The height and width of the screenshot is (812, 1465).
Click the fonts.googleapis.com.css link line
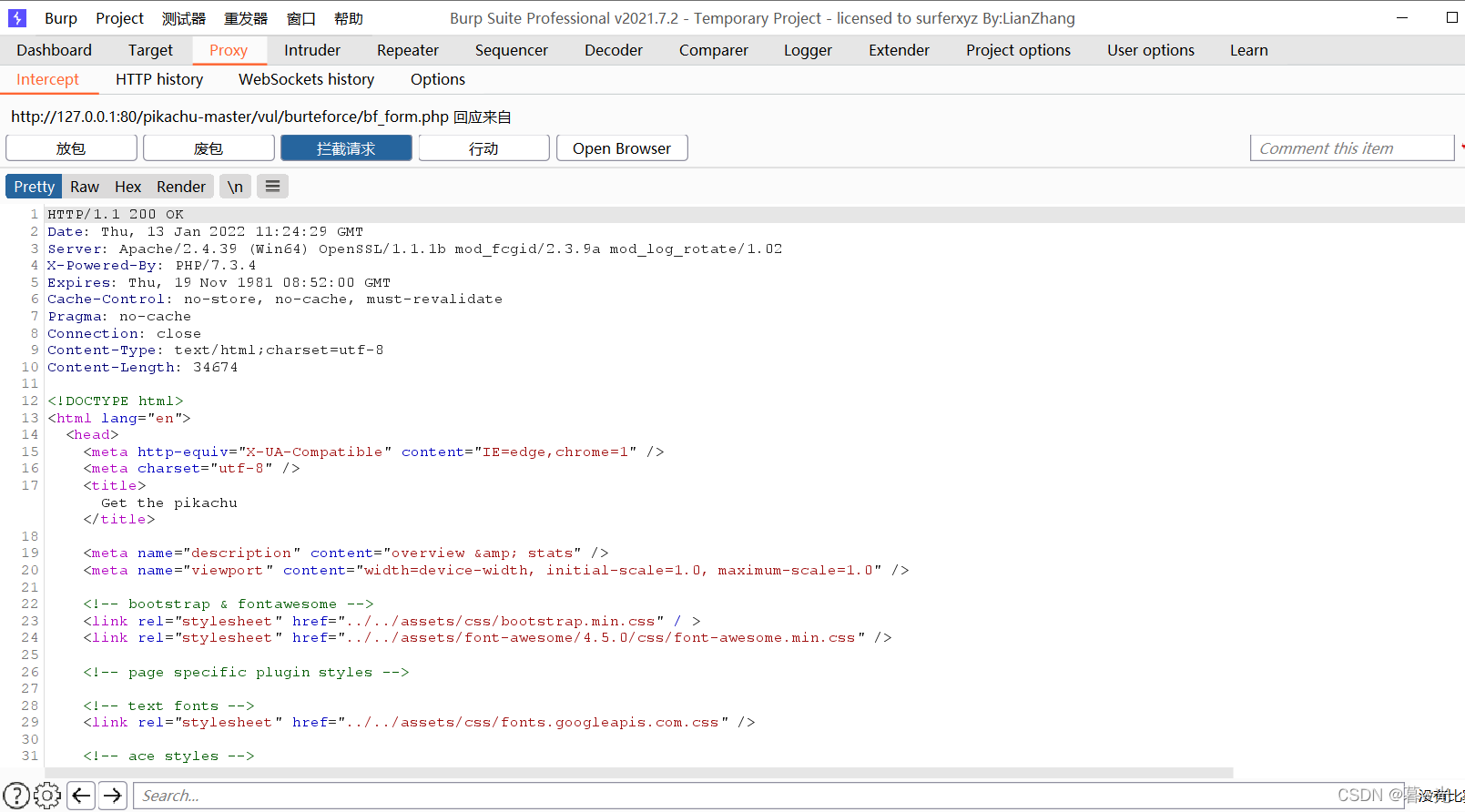pyautogui.click(x=420, y=722)
